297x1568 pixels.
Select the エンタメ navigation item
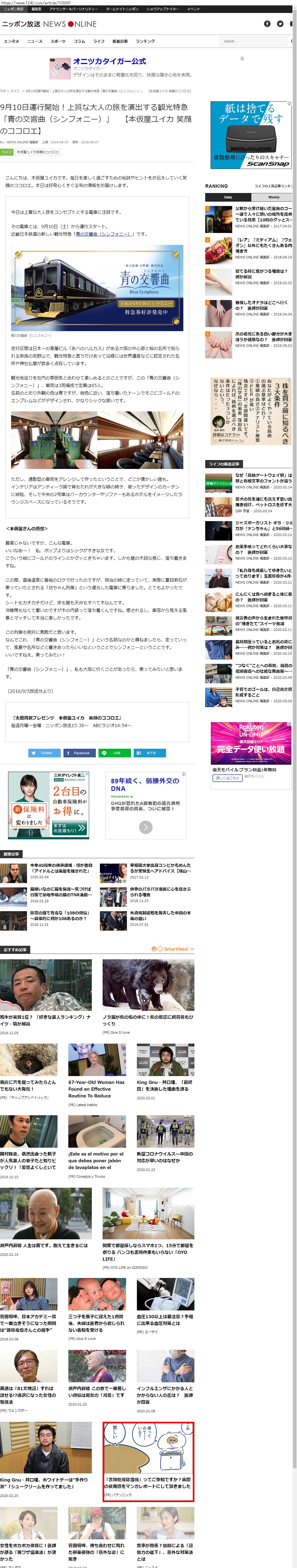(12, 41)
